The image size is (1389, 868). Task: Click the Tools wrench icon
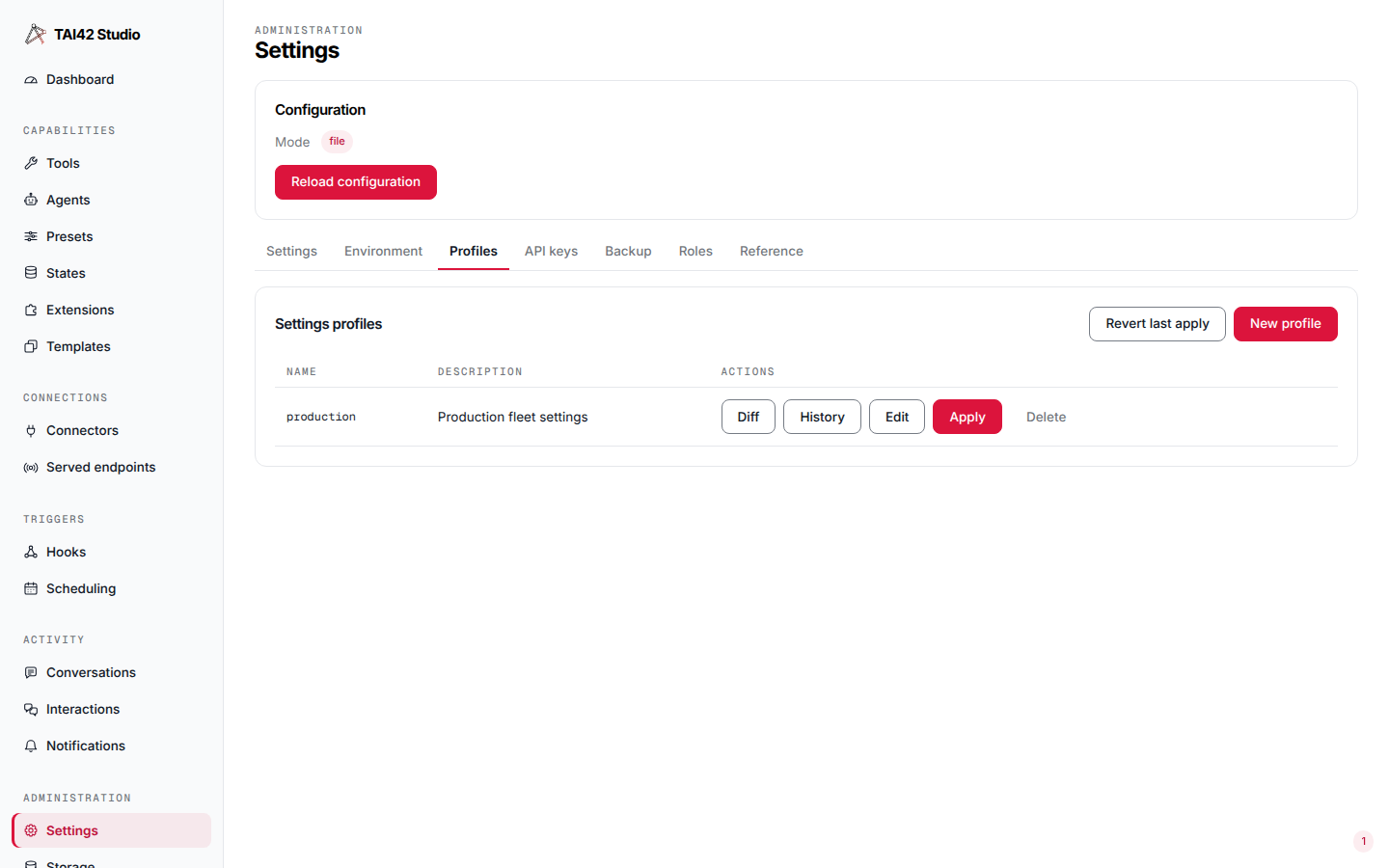pos(31,164)
